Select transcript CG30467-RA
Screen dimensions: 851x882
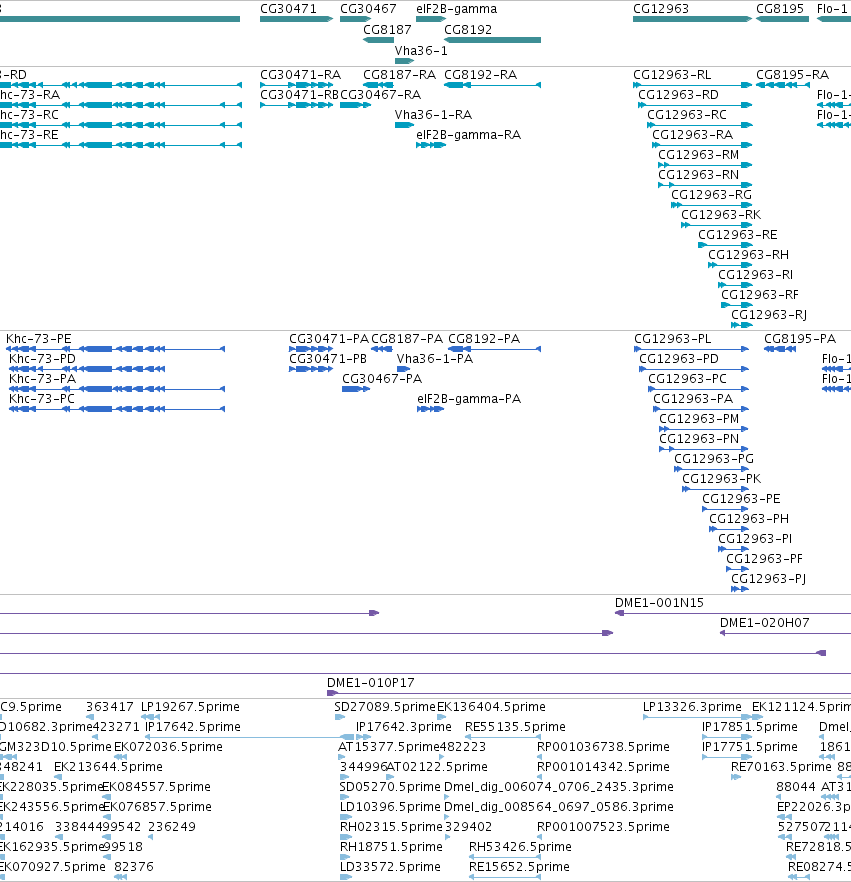click(355, 105)
